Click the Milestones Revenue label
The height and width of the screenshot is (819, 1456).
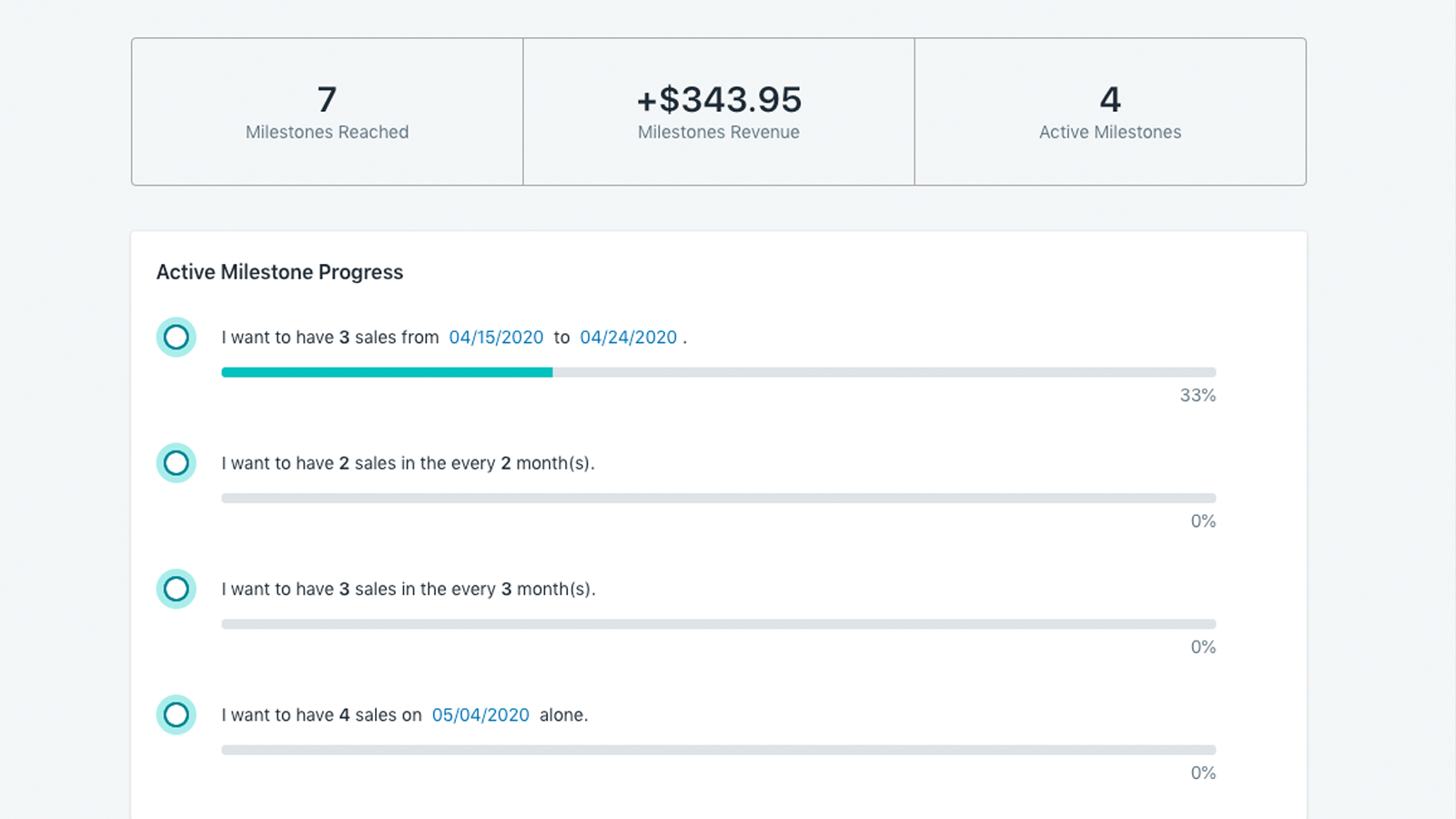(x=718, y=132)
